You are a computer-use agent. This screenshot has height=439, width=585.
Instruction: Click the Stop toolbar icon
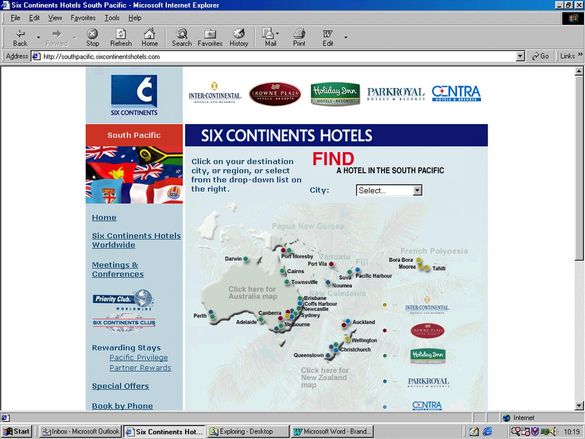pyautogui.click(x=93, y=37)
